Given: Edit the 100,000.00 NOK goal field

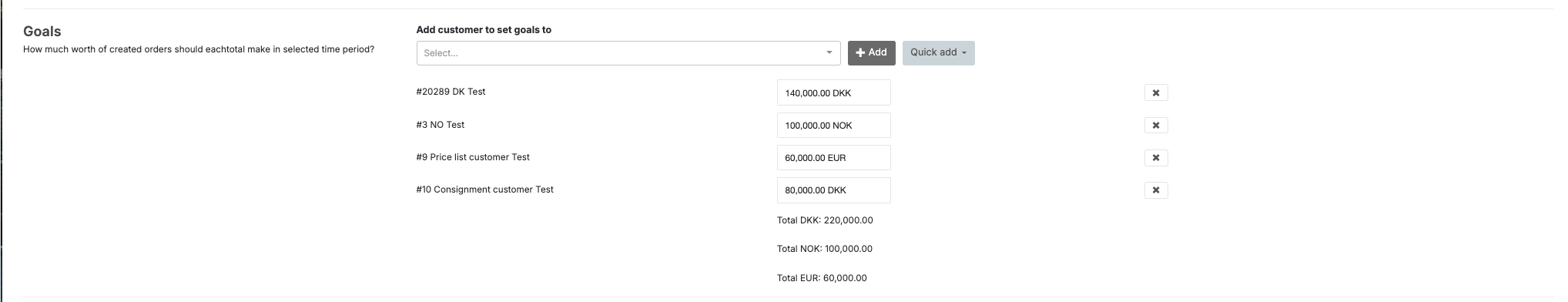Looking at the screenshot, I should click(833, 125).
